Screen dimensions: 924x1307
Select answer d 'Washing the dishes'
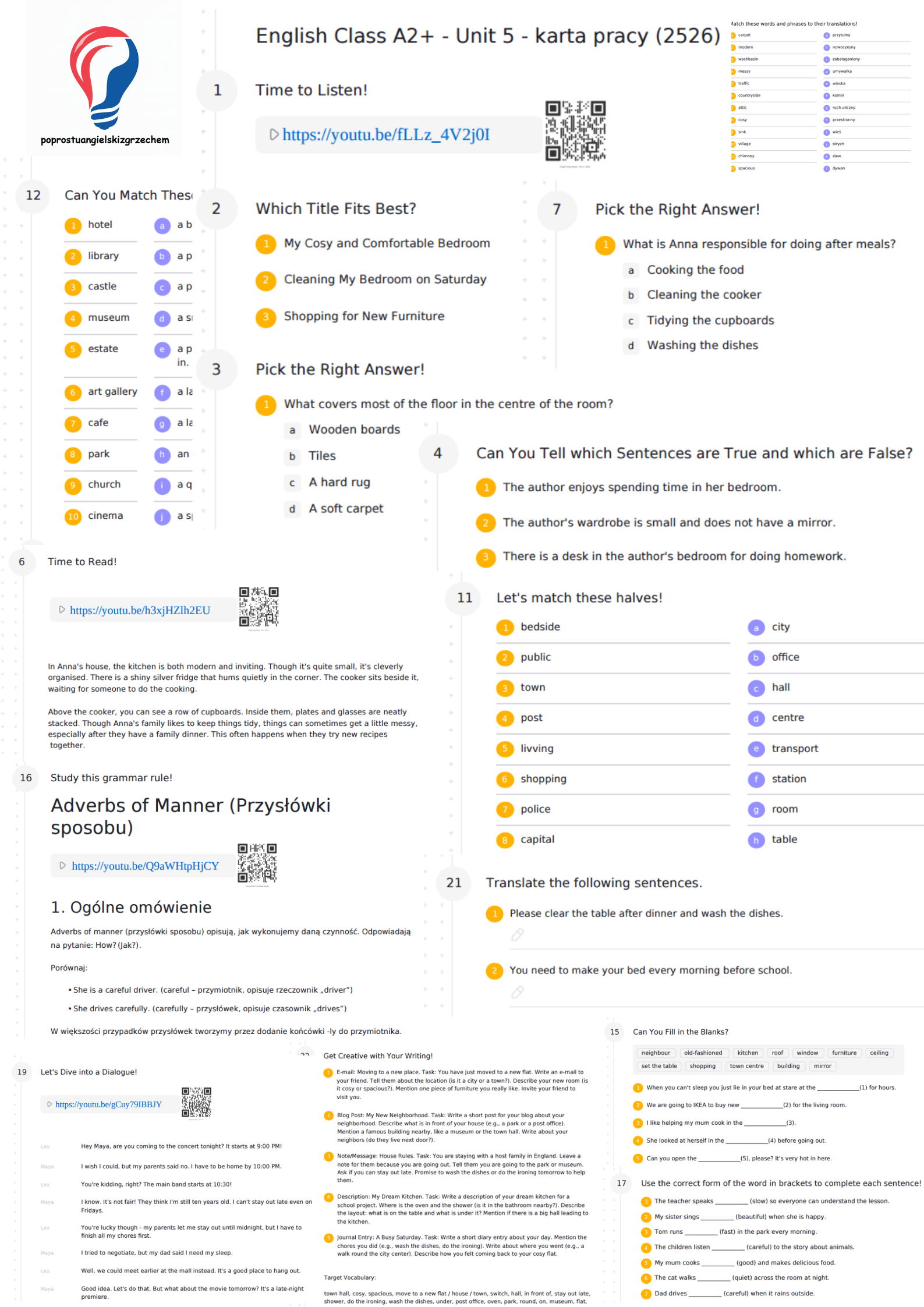(702, 345)
